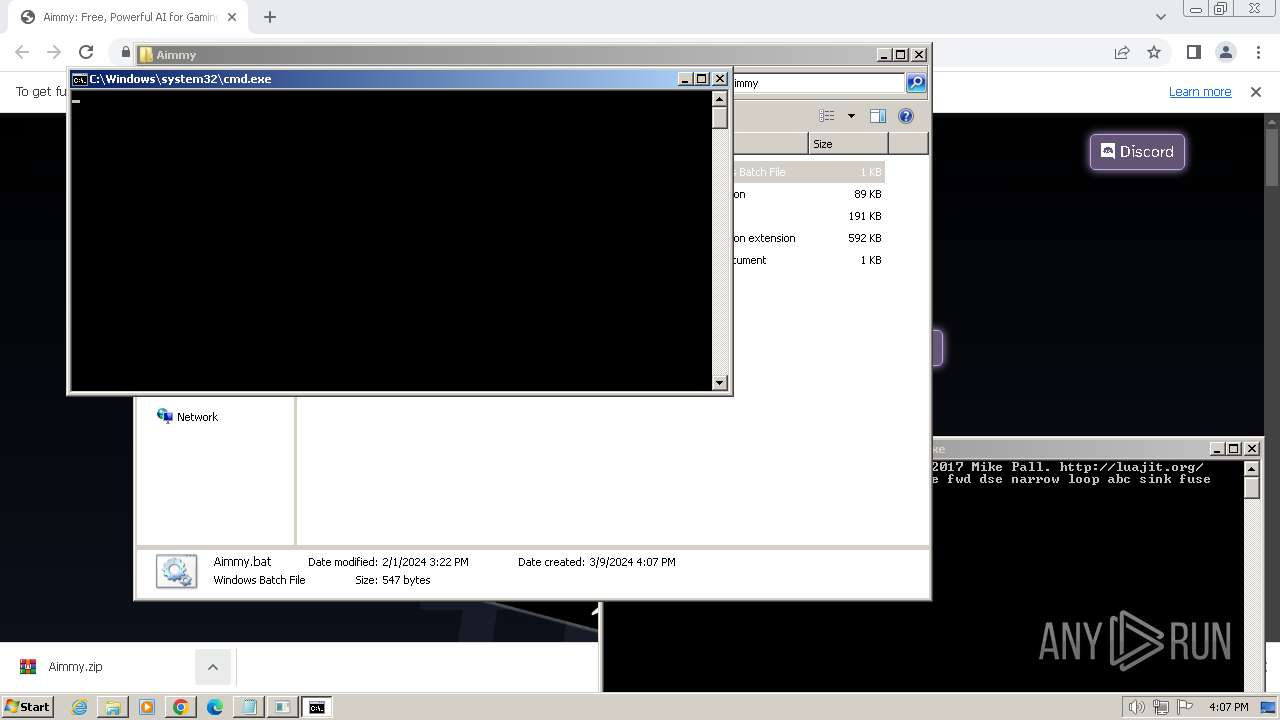This screenshot has width=1280, height=720.
Task: Open the Aimmy.zip download item
Action: [75, 667]
